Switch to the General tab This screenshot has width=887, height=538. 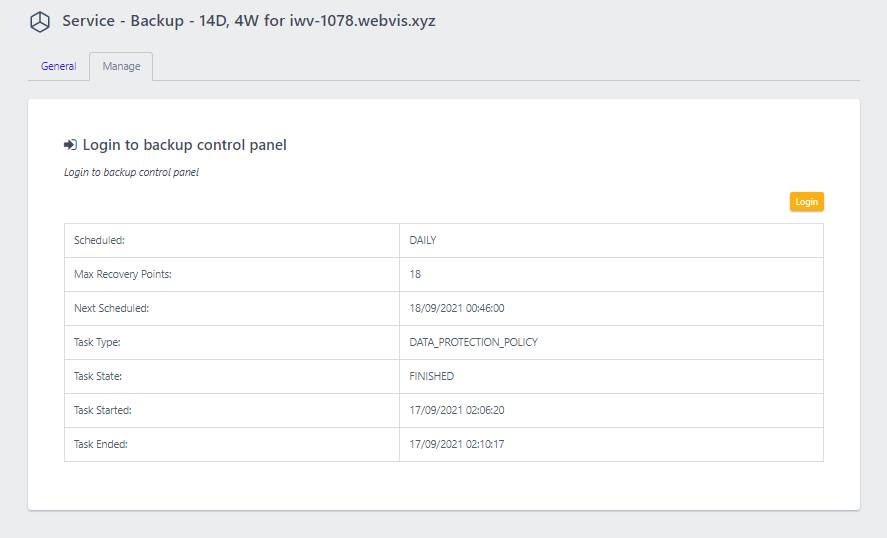click(x=58, y=66)
